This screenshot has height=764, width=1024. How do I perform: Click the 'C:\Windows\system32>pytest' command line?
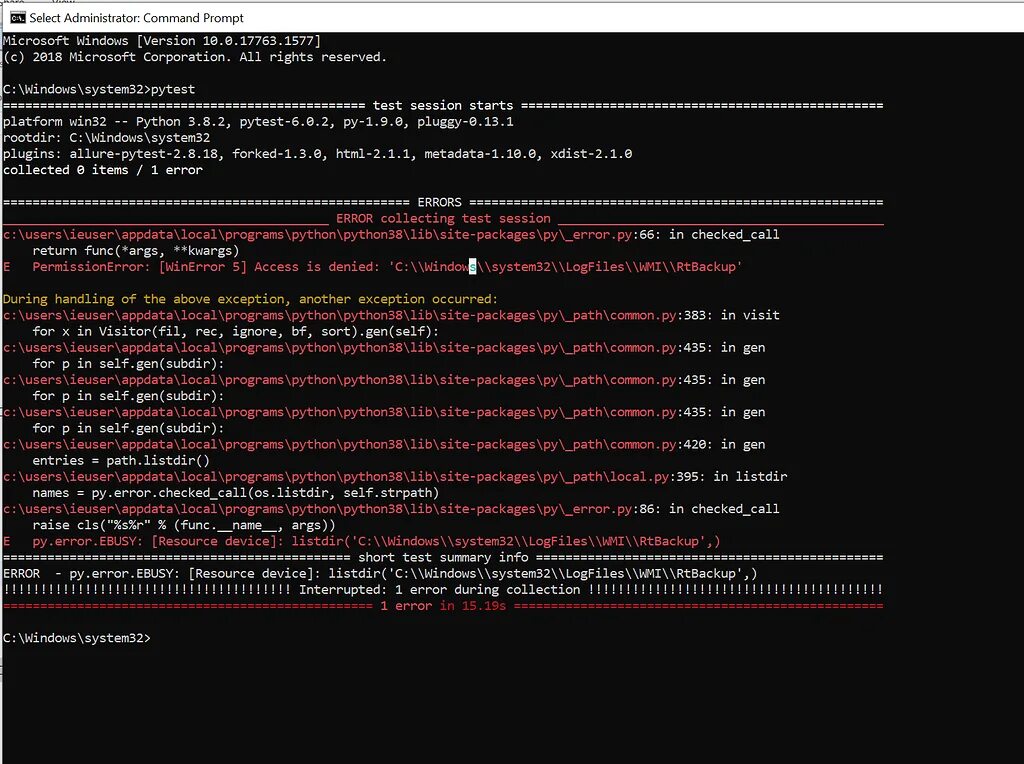point(99,89)
